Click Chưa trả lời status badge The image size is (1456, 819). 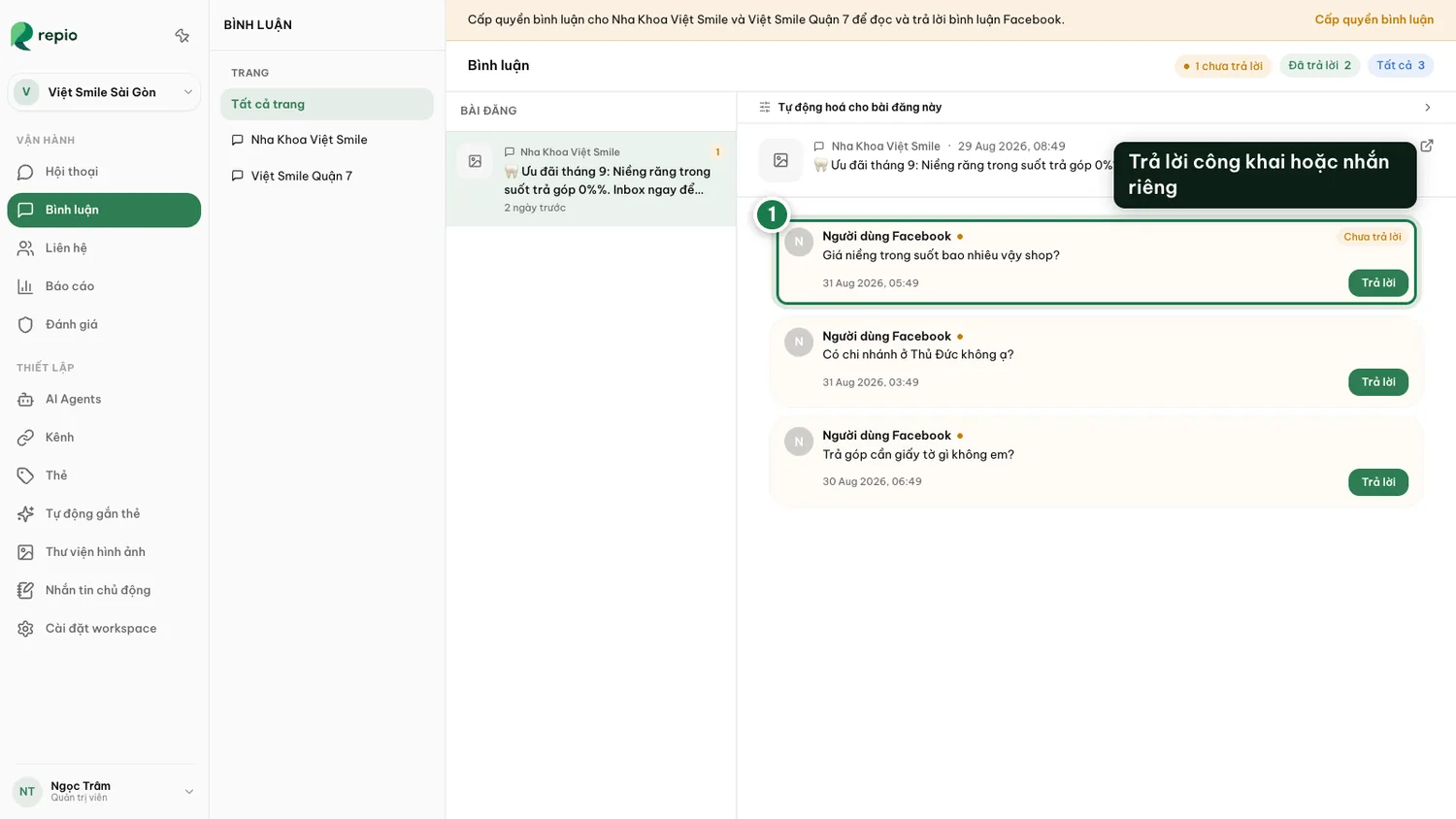tap(1372, 237)
